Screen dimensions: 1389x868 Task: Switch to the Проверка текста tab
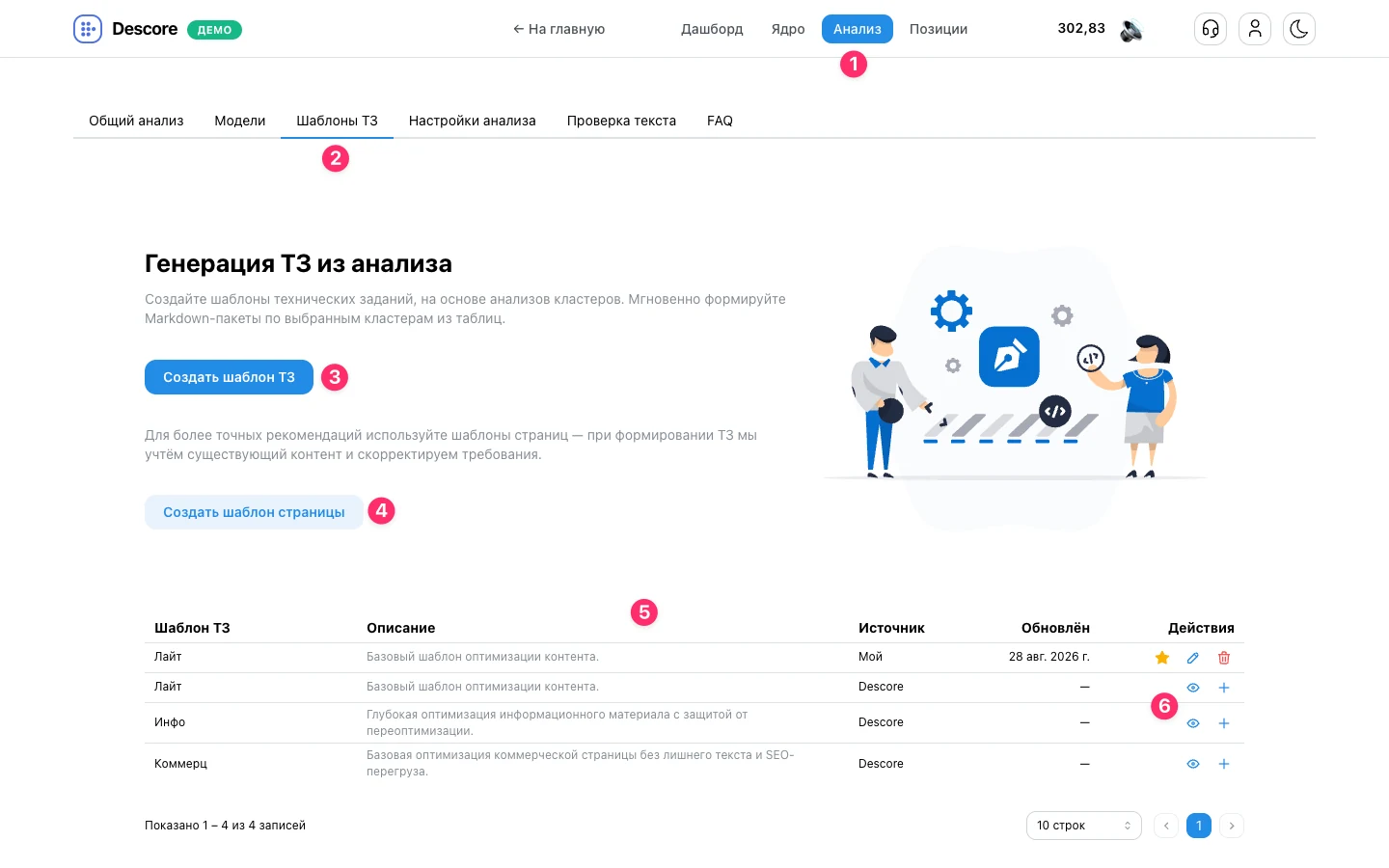pos(621,121)
